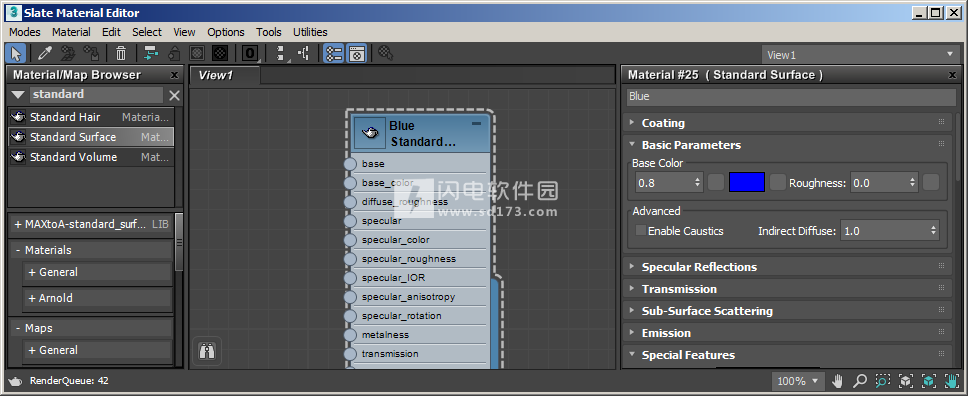This screenshot has height=396, width=968.
Task: Expand the Arnold materials group
Action: pos(97,298)
